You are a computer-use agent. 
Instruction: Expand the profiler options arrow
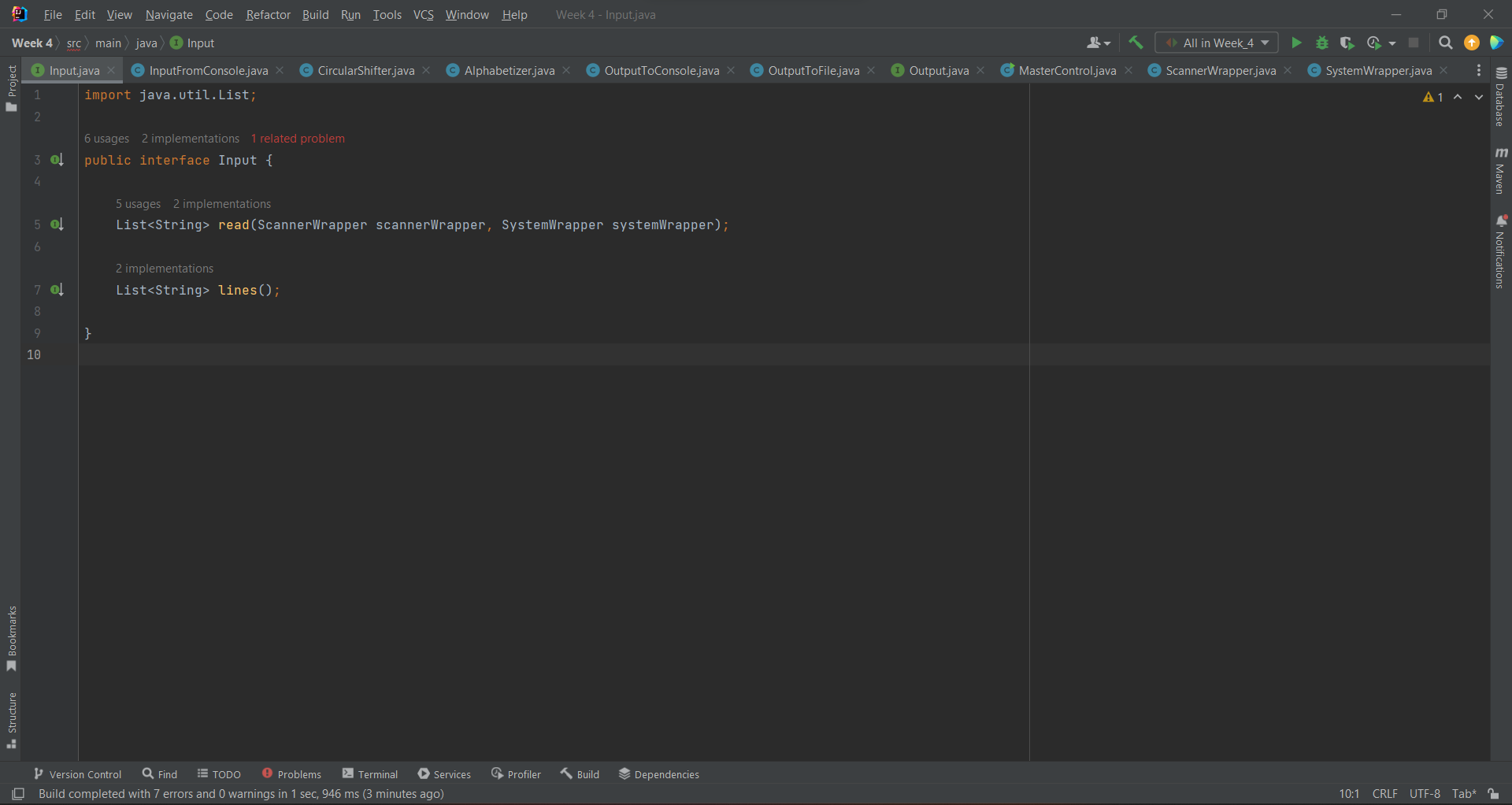pyautogui.click(x=1391, y=43)
